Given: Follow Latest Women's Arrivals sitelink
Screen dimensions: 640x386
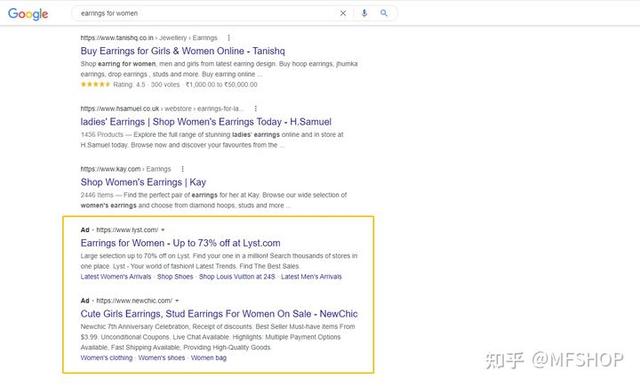Looking at the screenshot, I should pyautogui.click(x=116, y=277).
